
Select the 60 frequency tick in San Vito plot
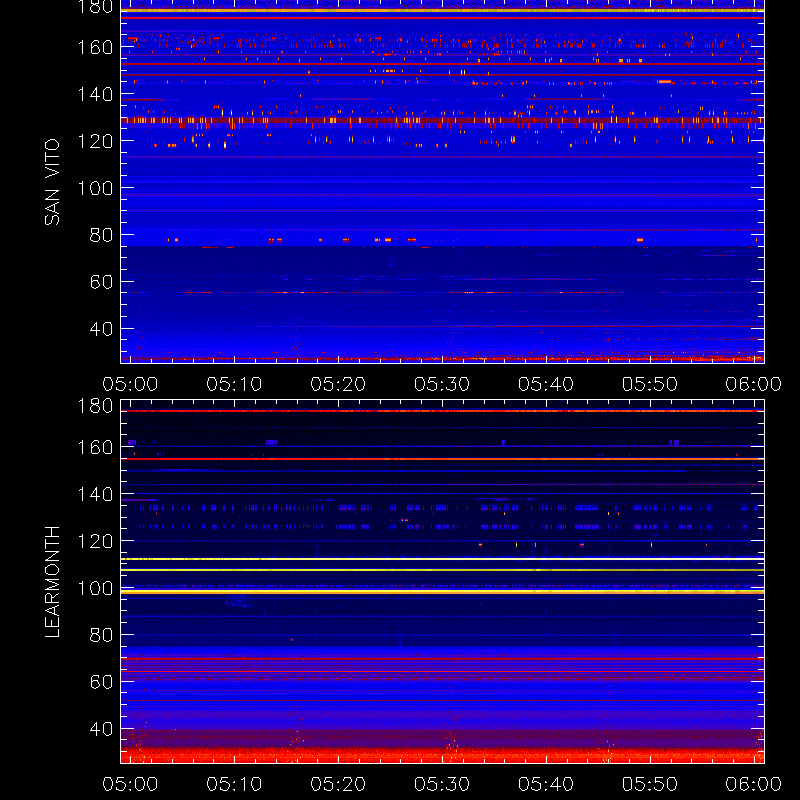(101, 282)
